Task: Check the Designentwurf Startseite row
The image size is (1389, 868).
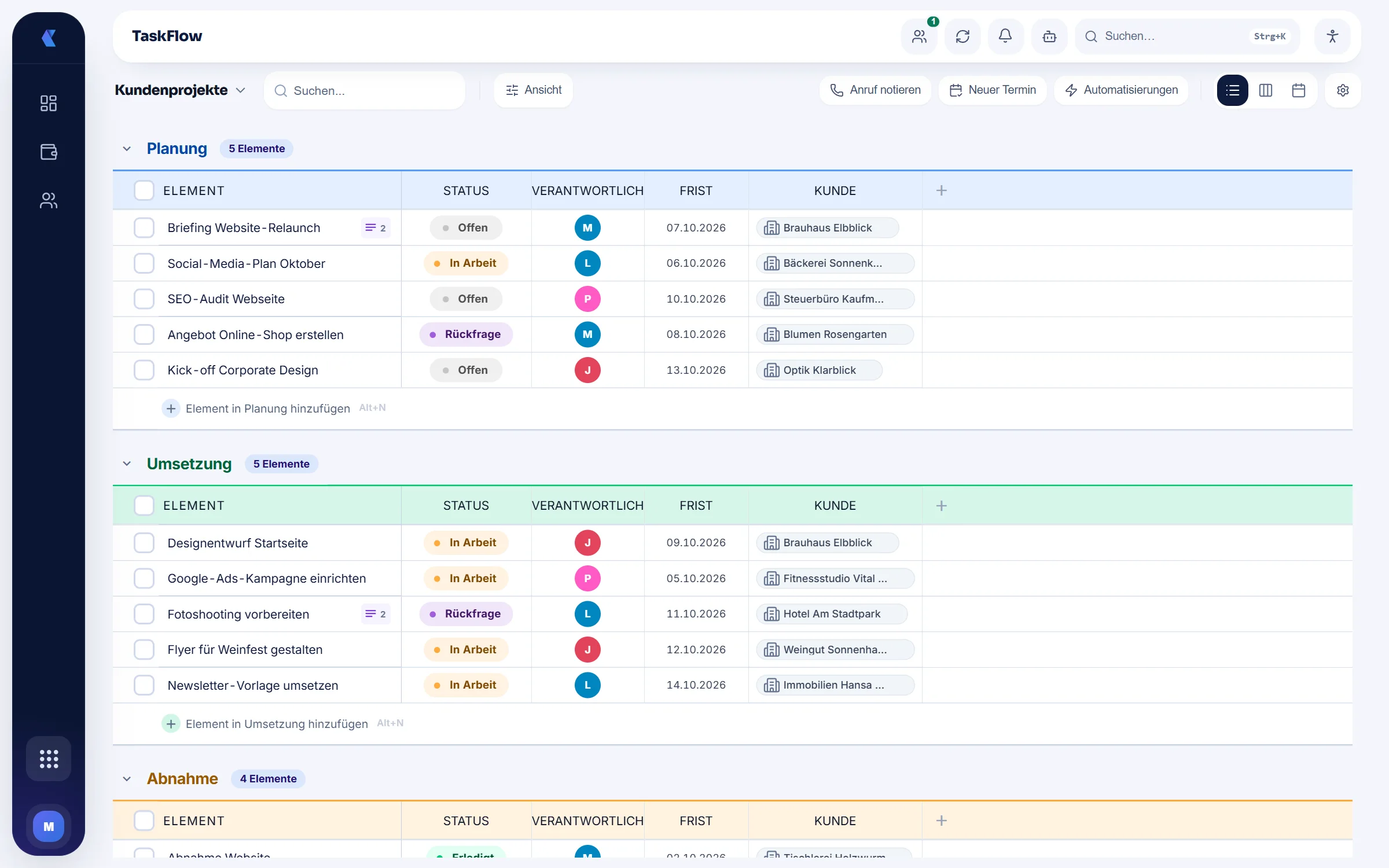Action: [x=144, y=543]
